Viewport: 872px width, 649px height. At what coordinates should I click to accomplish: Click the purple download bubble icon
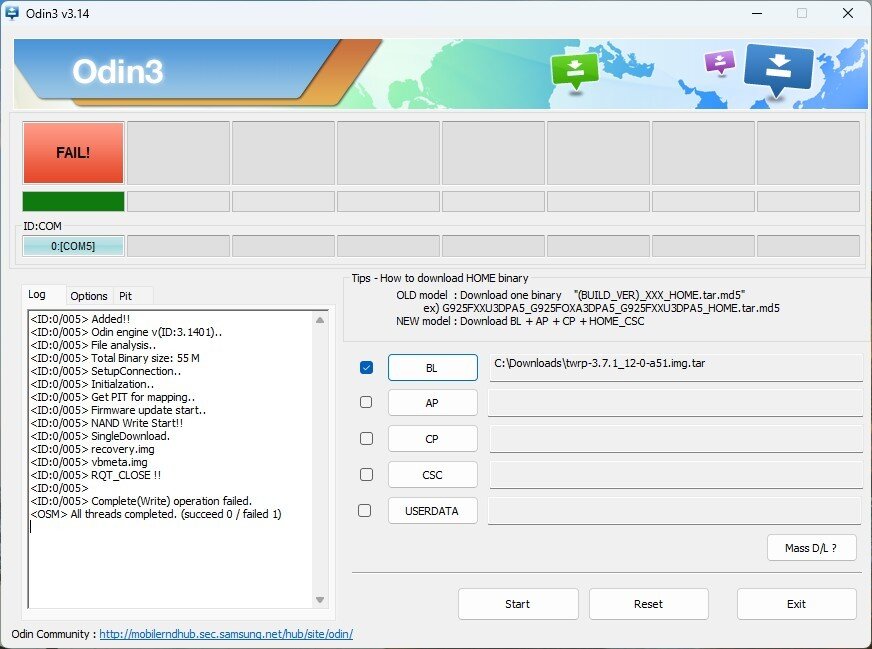coord(719,63)
